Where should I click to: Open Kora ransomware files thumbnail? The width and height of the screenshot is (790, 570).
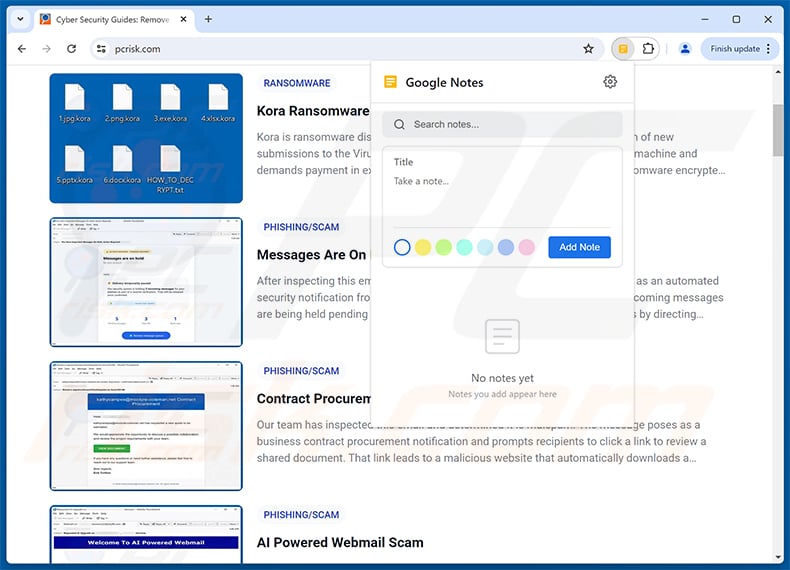click(146, 138)
